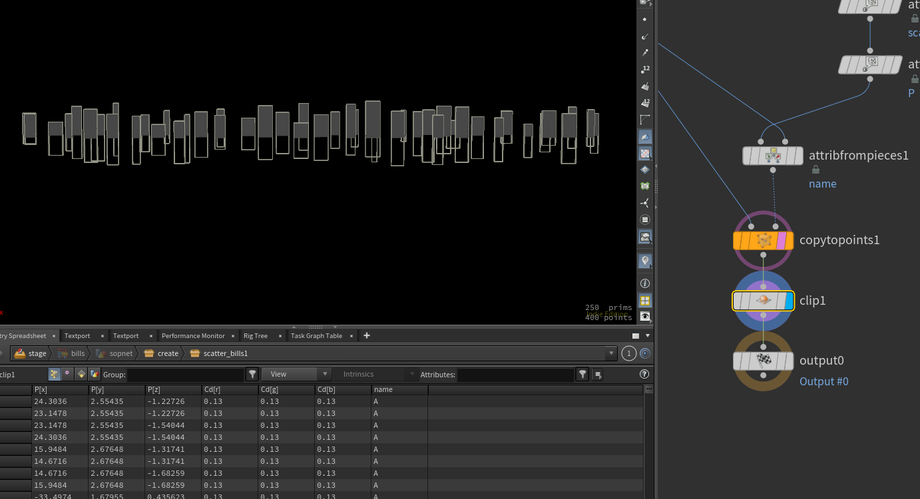
Task: Click the sopnet path breadcrumb
Action: [x=120, y=353]
